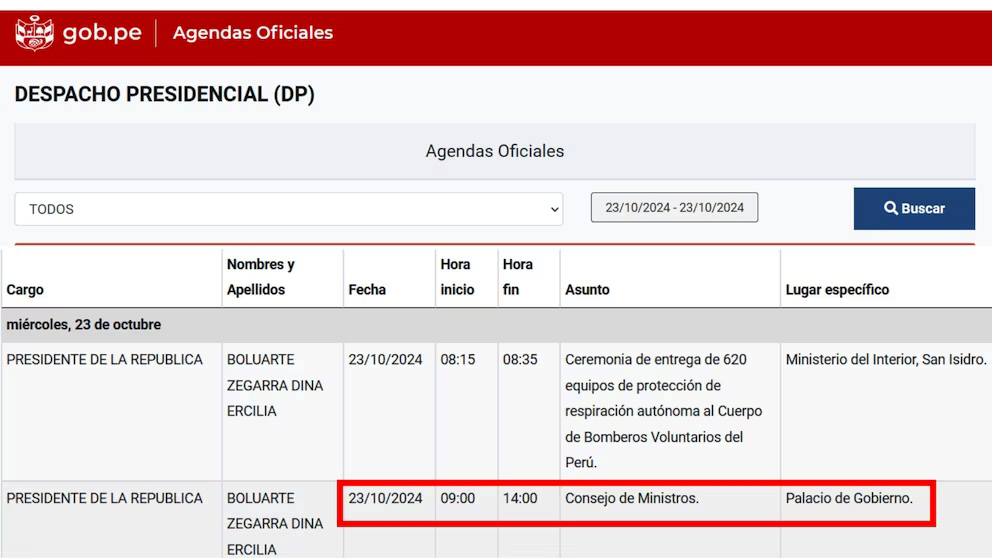
Task: Click the Agendas Oficiales panel title
Action: [495, 151]
